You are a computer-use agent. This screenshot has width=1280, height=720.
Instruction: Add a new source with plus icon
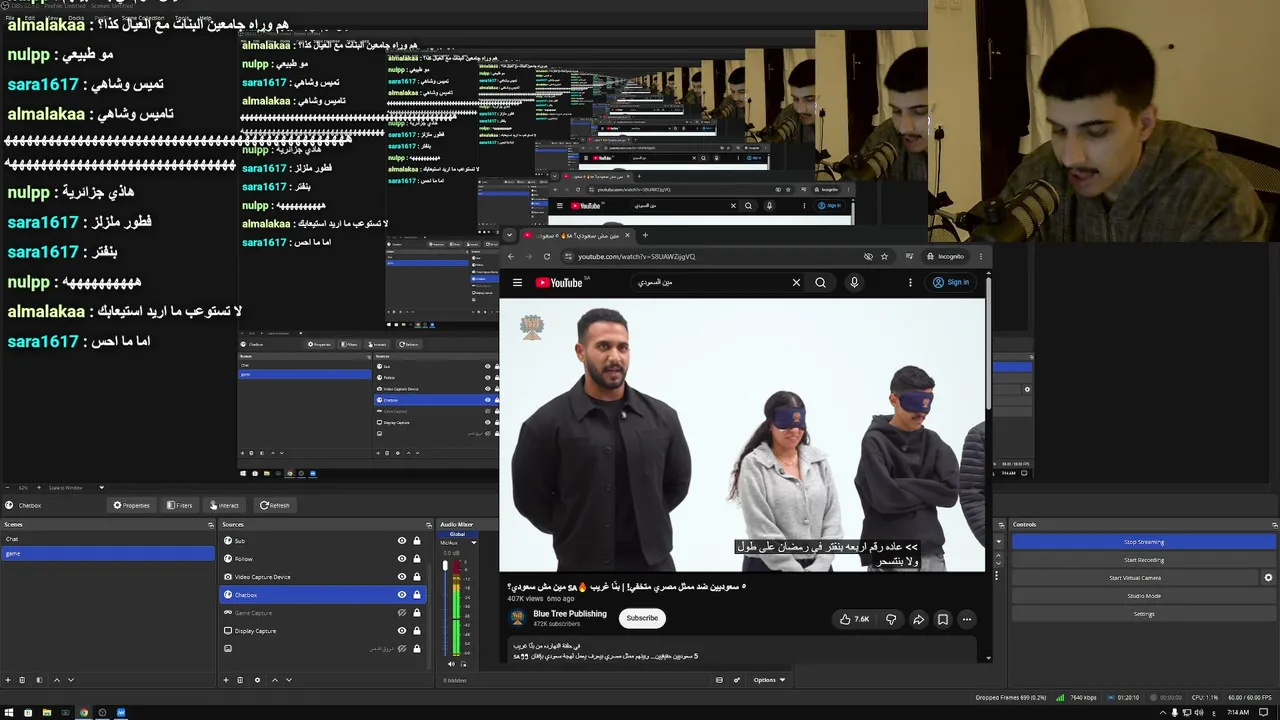[226, 680]
